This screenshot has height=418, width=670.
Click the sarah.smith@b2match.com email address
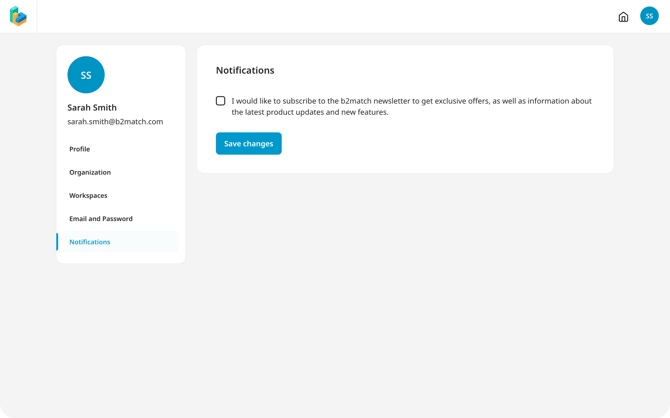tap(115, 122)
